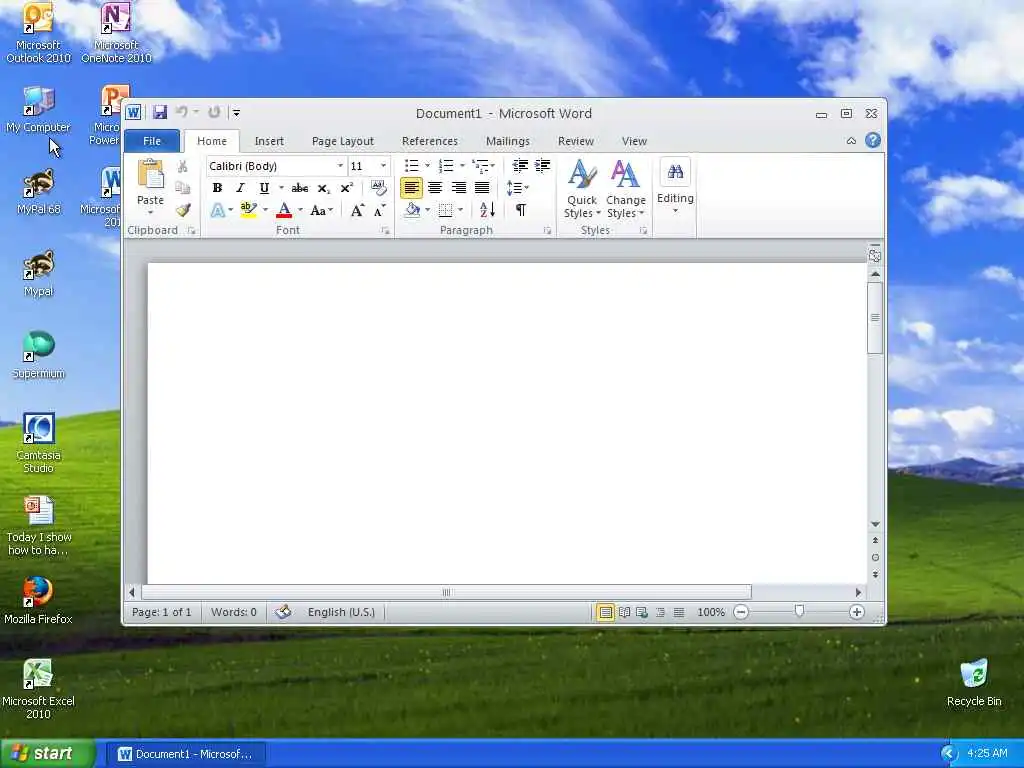Align text left
This screenshot has width=1024, height=768.
pos(411,188)
